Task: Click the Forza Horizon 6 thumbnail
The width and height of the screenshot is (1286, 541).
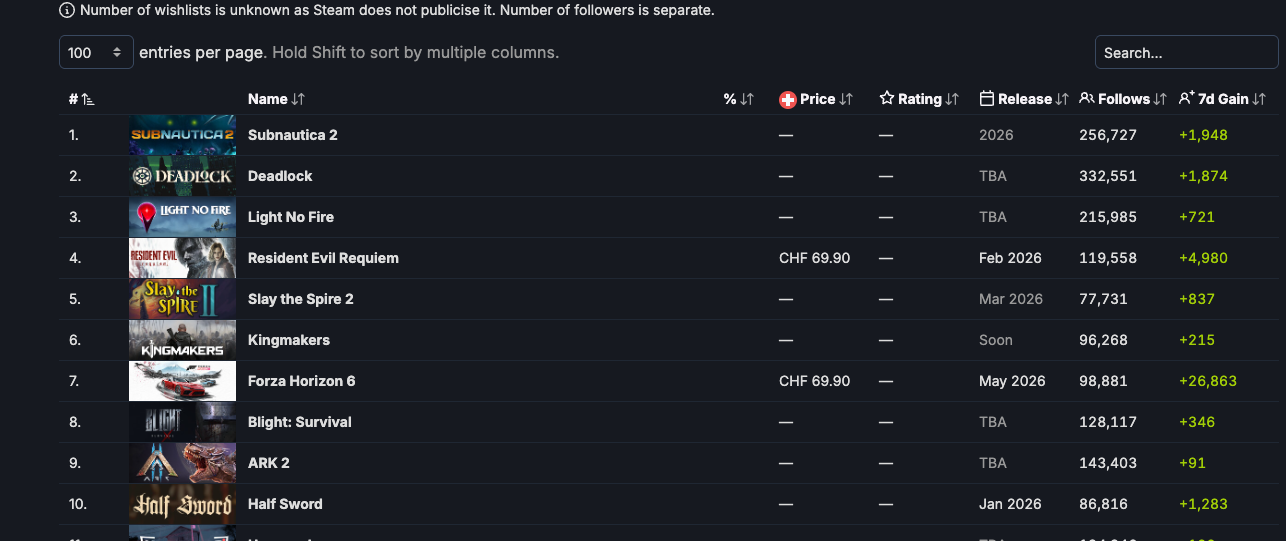Action: pos(182,381)
